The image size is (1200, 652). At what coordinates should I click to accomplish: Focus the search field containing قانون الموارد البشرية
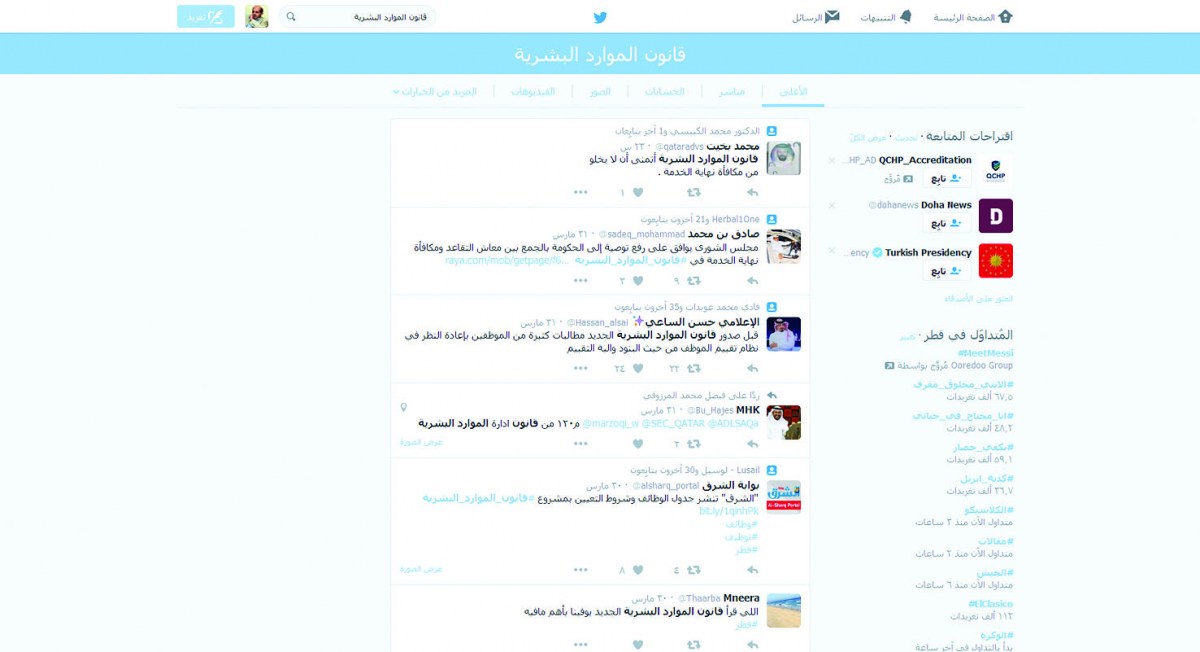(x=357, y=17)
